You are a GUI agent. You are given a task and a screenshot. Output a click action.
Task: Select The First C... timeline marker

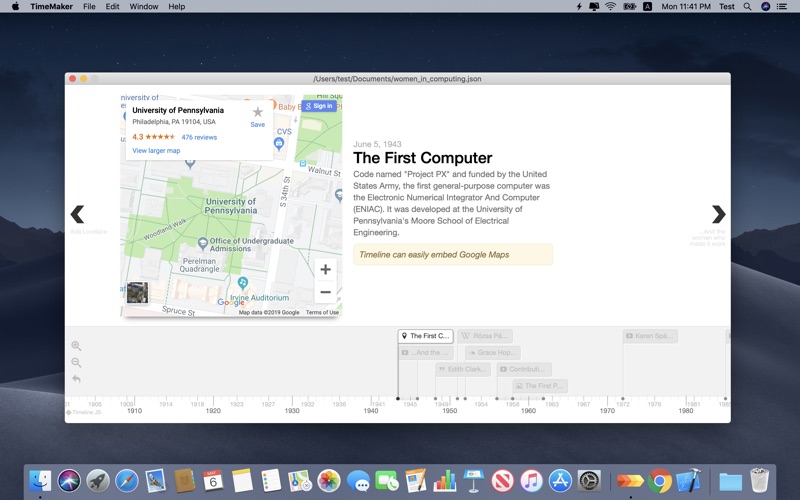click(x=426, y=336)
